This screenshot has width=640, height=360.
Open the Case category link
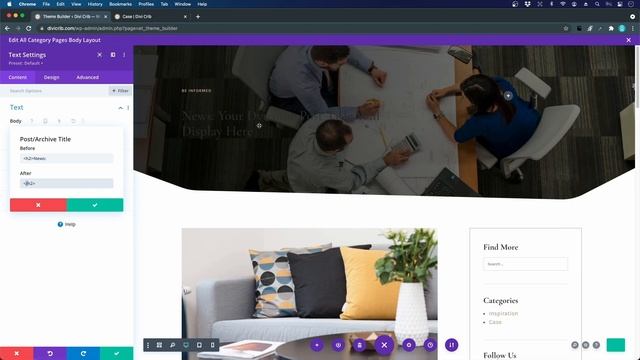(x=495, y=322)
